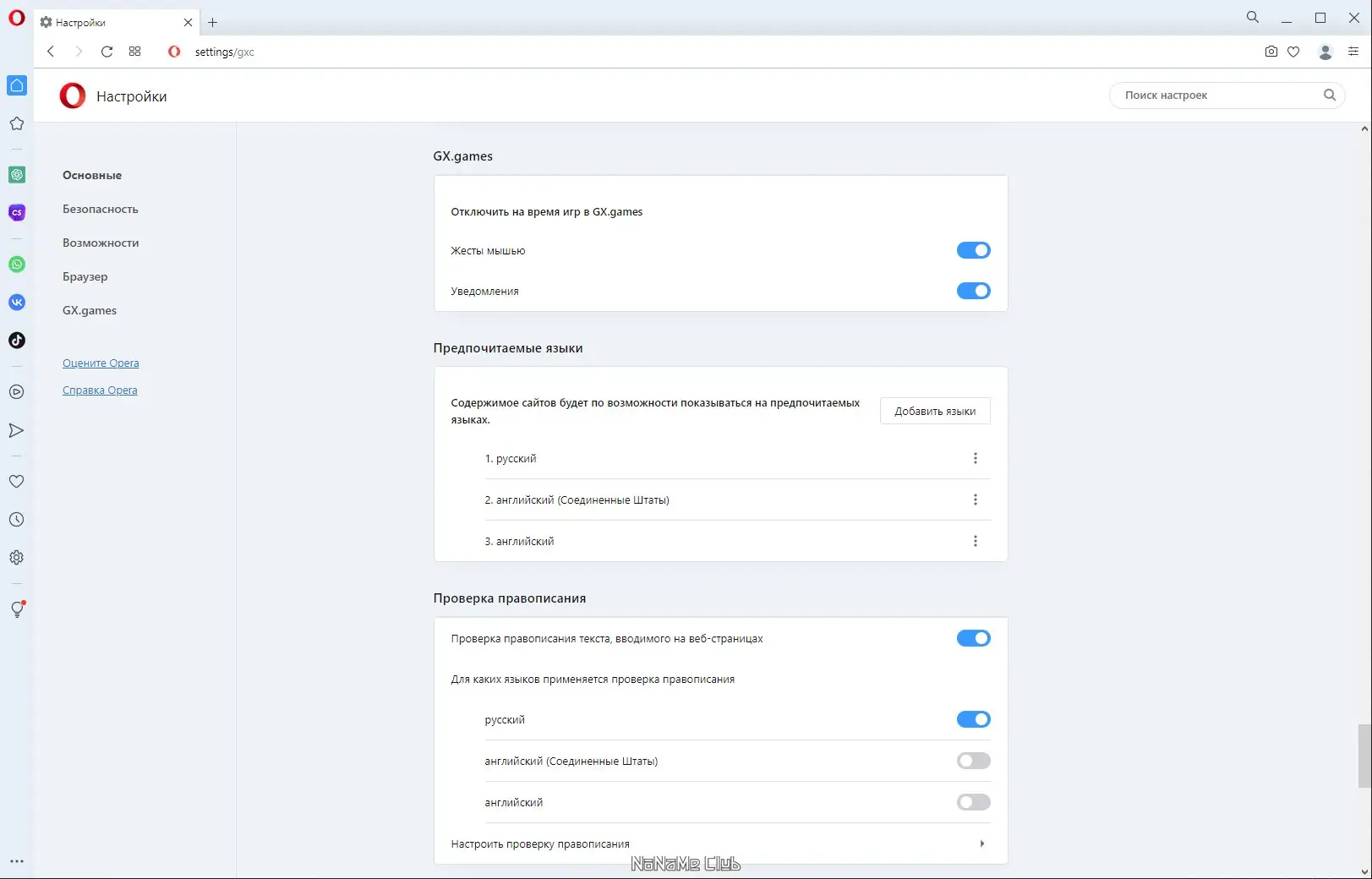Screen dimensions: 1372x879
Task: Open WhatsApp from the sidebar
Action: tap(17, 265)
